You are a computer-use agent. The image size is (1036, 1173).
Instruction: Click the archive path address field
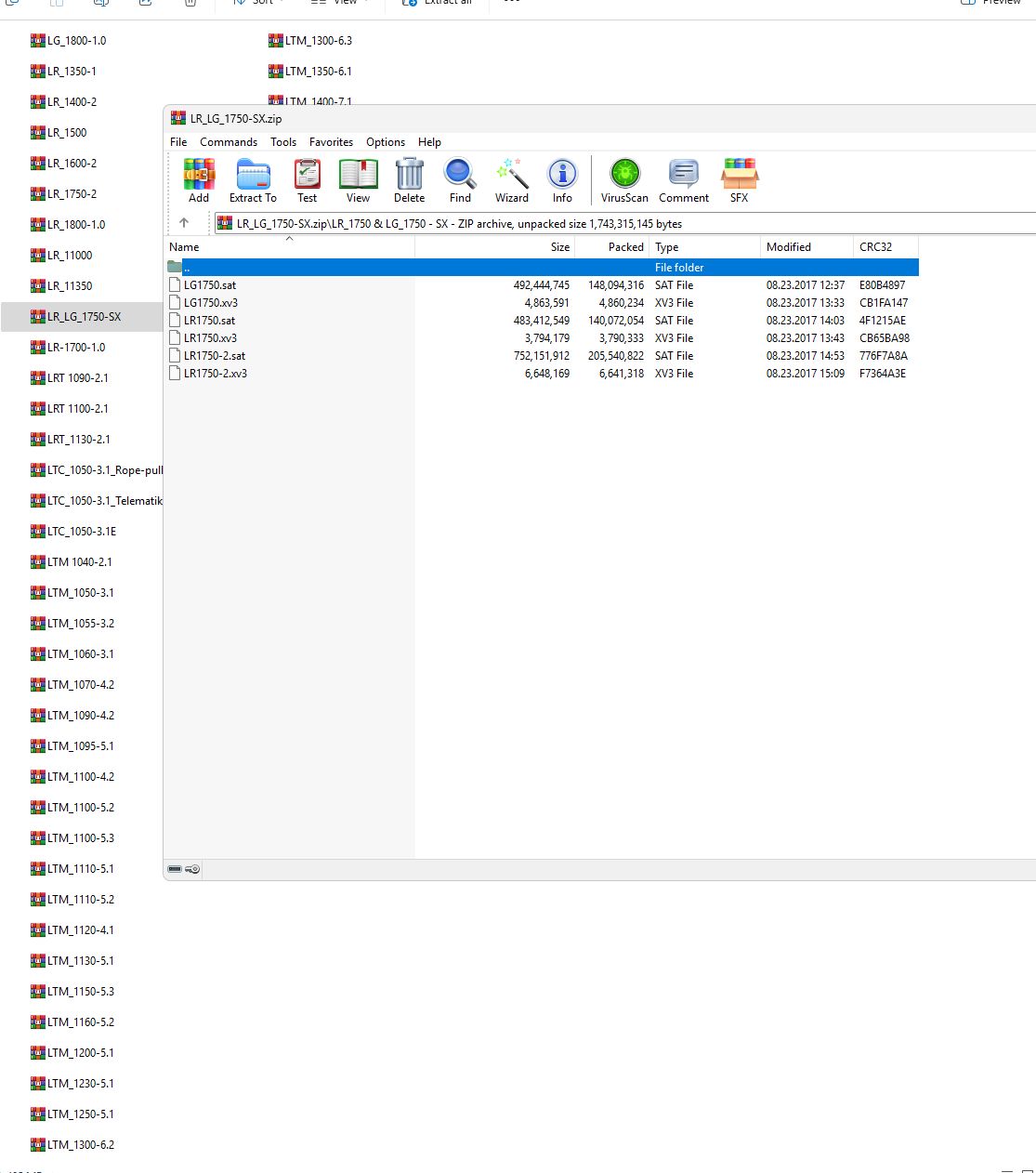(624, 224)
